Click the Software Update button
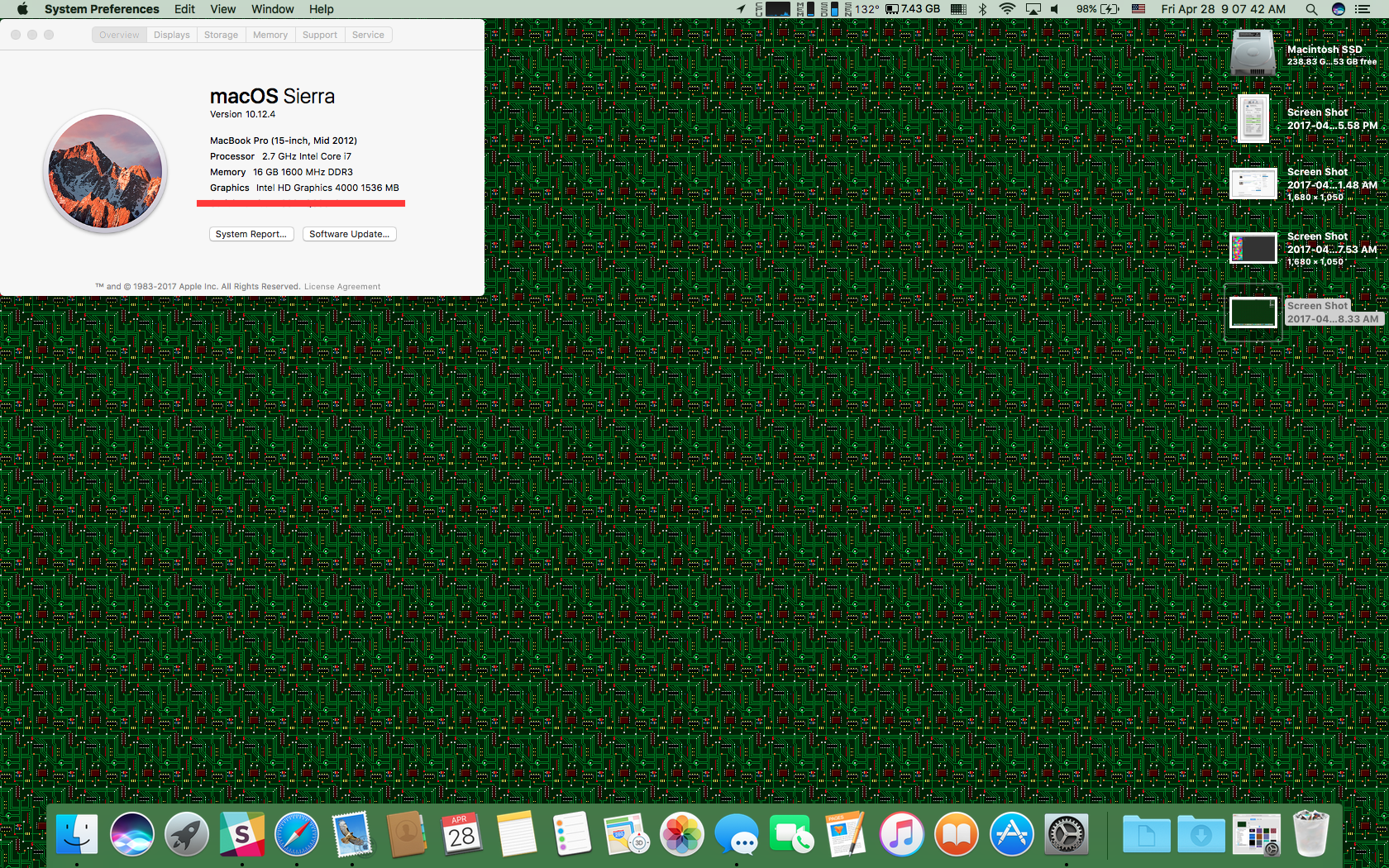 point(350,234)
